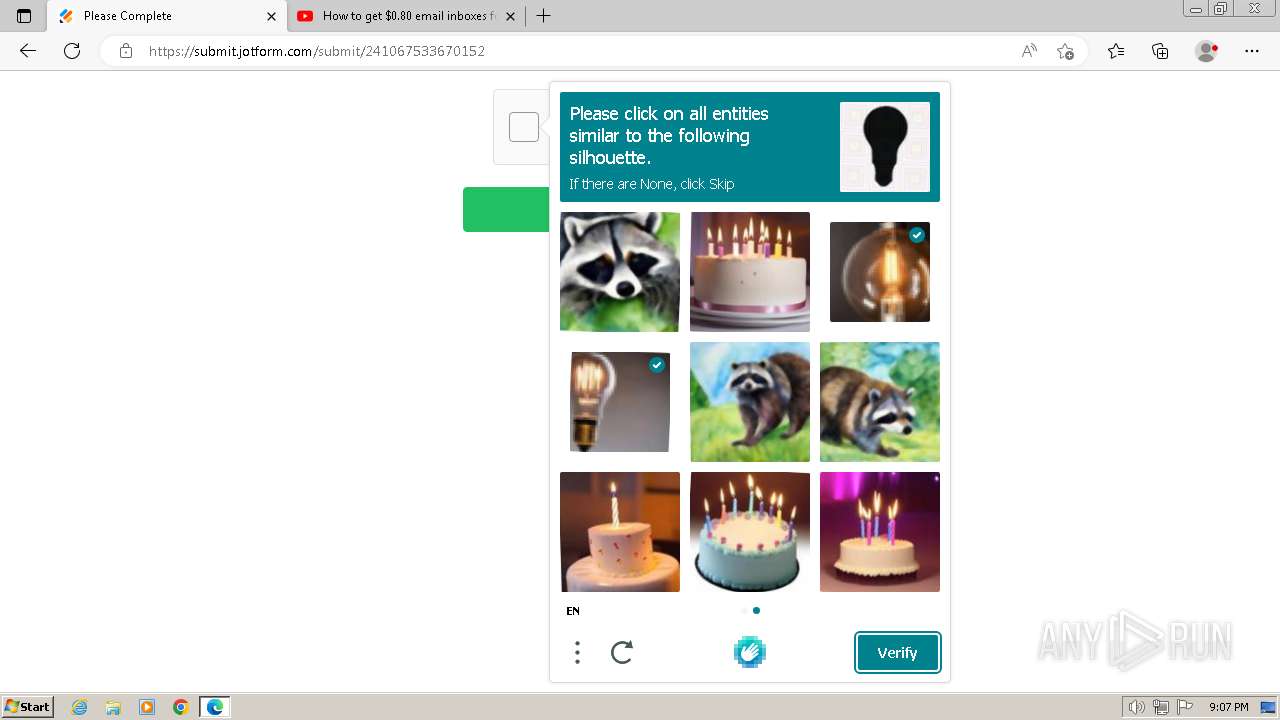The height and width of the screenshot is (720, 1280).
Task: Click the Action Center flag tray icon
Action: tap(1184, 707)
